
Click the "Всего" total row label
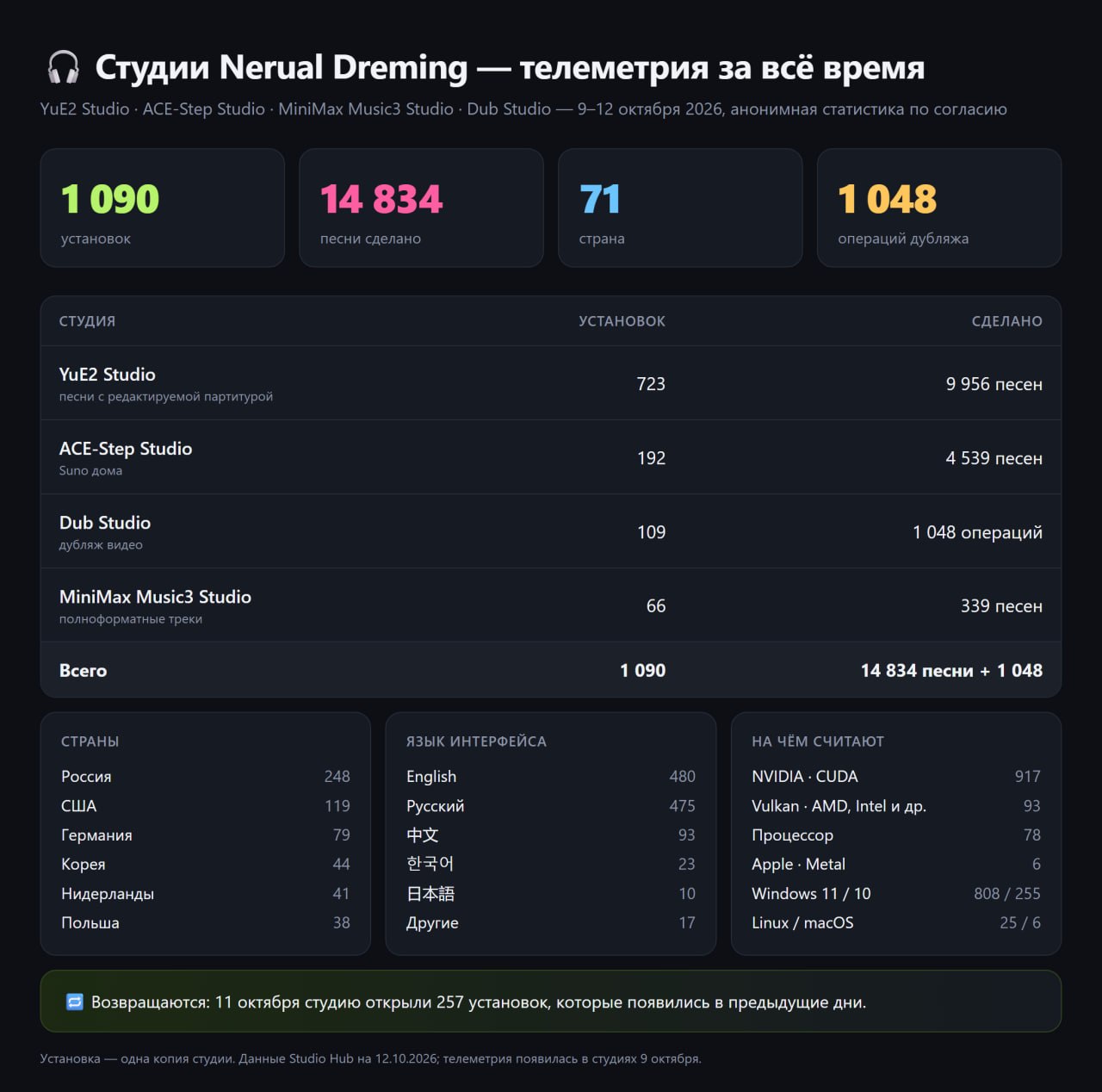[83, 670]
